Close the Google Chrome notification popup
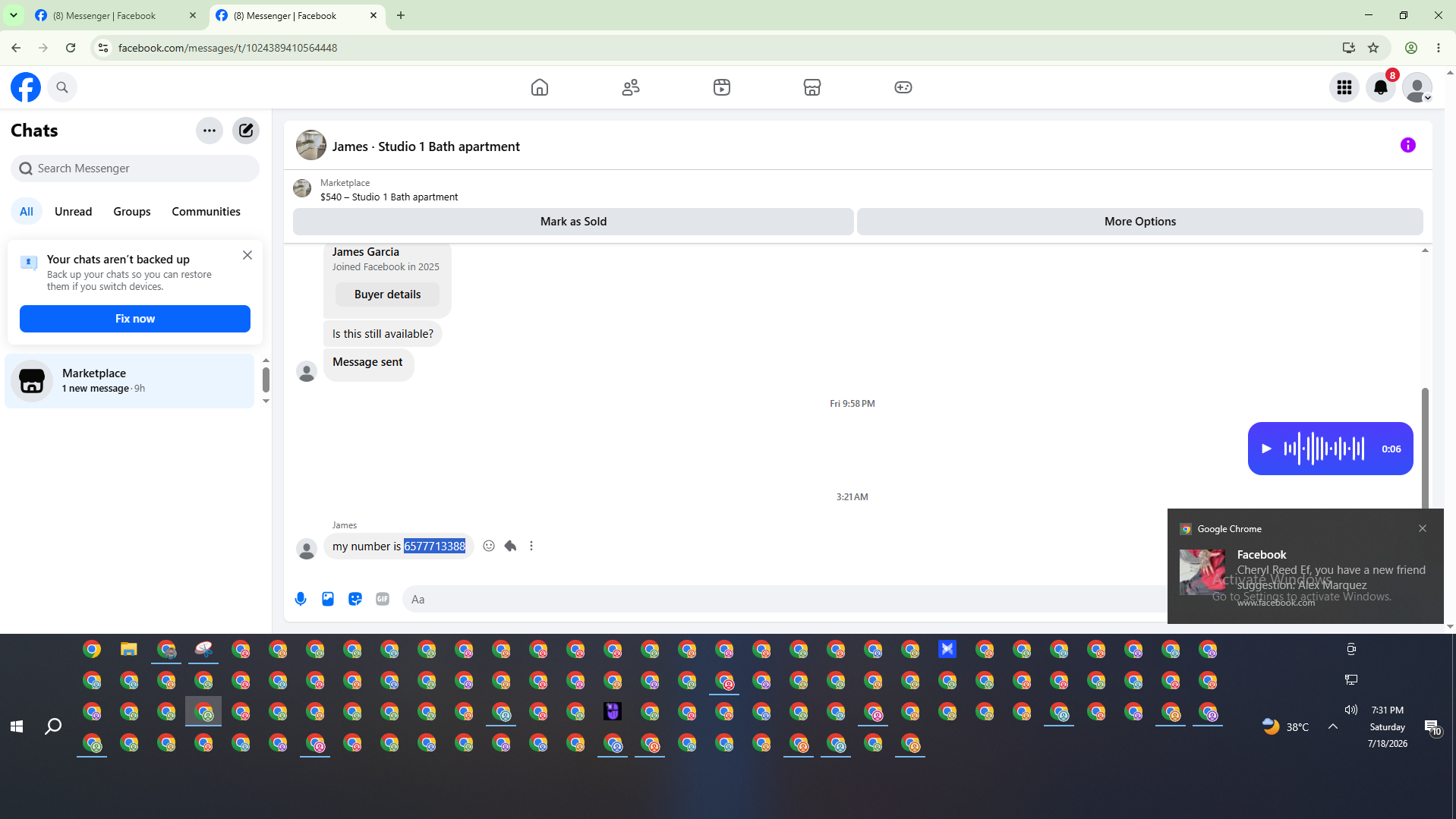1456x819 pixels. [1423, 528]
